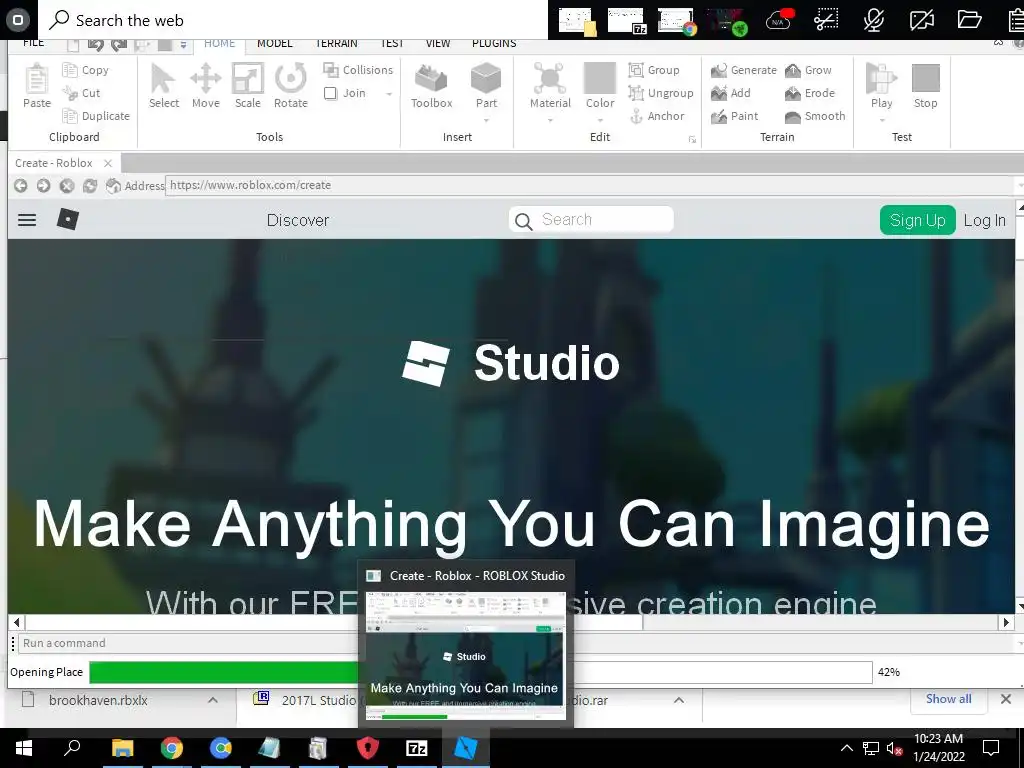The width and height of the screenshot is (1024, 768).
Task: Click the Opening Place progress bar
Action: coord(481,672)
